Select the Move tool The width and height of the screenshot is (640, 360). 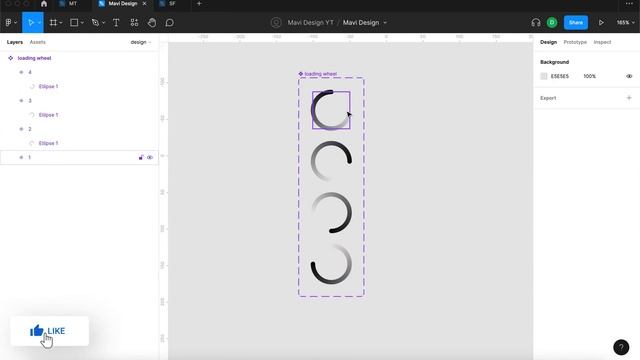click(31, 23)
